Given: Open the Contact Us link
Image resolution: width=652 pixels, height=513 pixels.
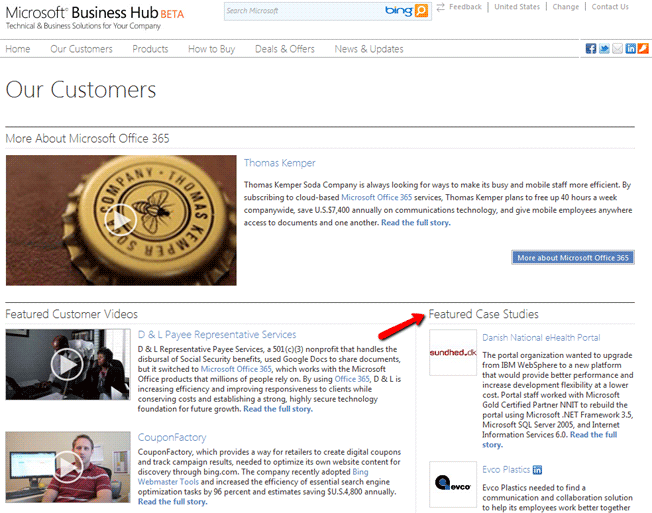Looking at the screenshot, I should point(610,7).
